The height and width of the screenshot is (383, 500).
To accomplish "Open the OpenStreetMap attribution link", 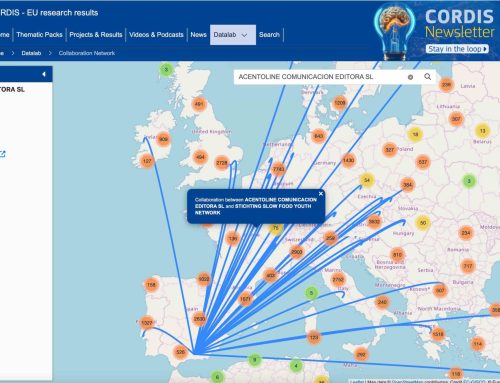I will (x=407, y=381).
